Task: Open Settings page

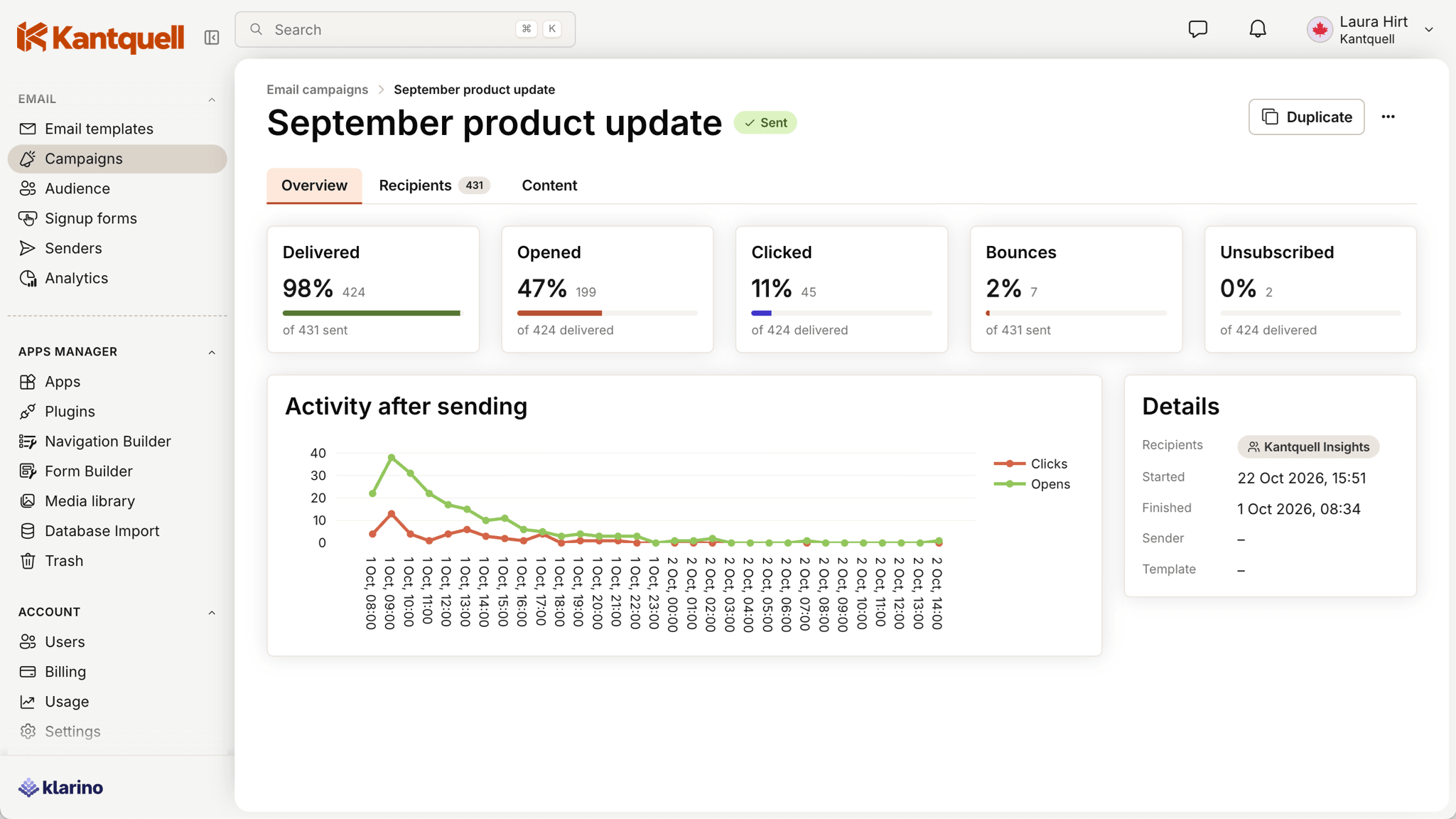Action: click(117, 732)
